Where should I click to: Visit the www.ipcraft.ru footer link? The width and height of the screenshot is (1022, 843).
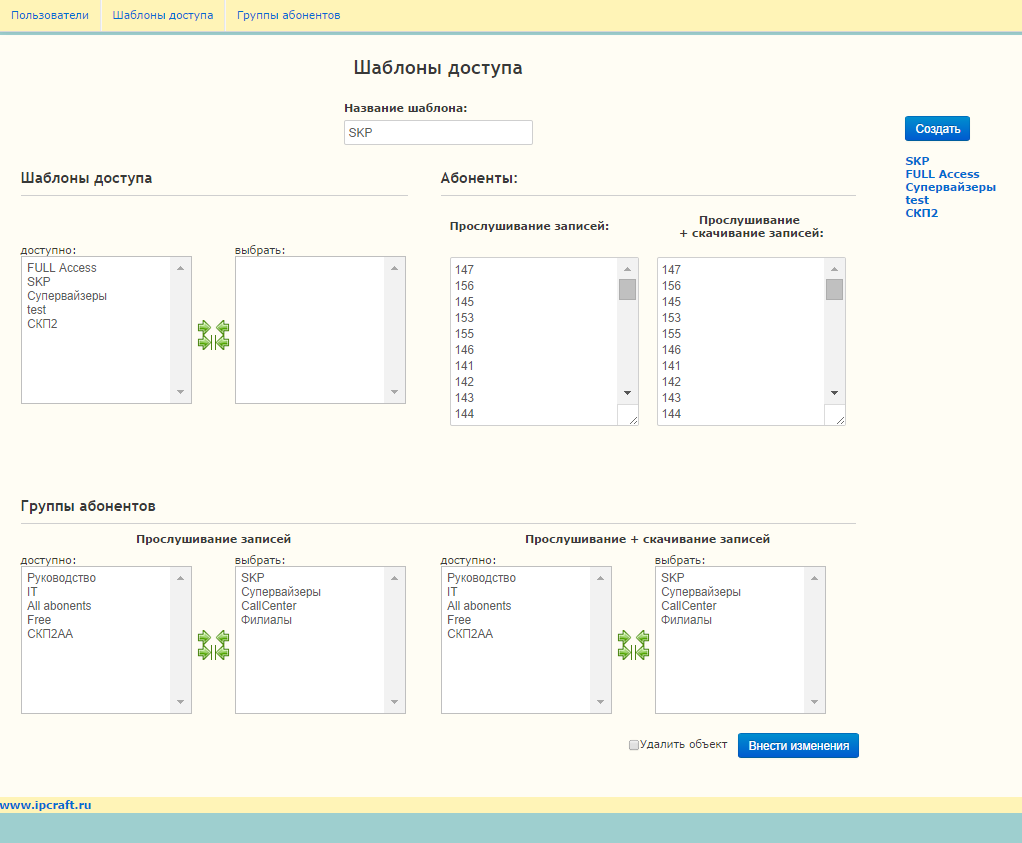[x=46, y=805]
